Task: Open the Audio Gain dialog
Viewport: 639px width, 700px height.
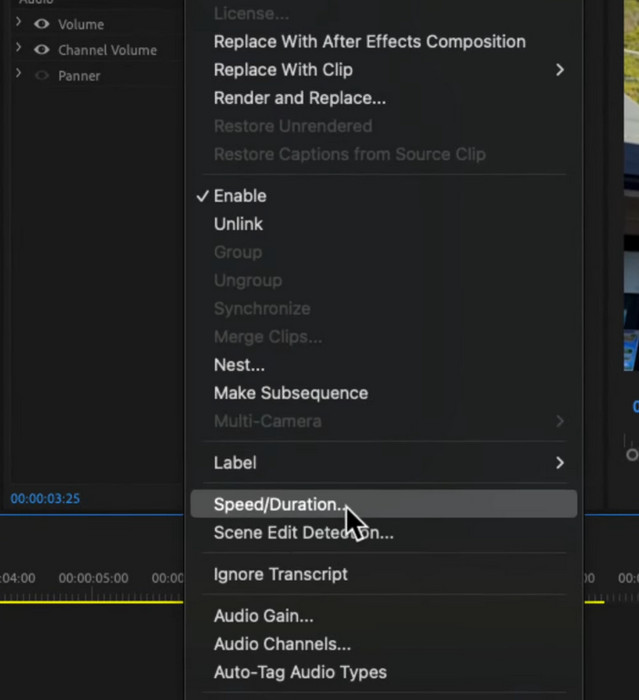Action: coord(263,616)
